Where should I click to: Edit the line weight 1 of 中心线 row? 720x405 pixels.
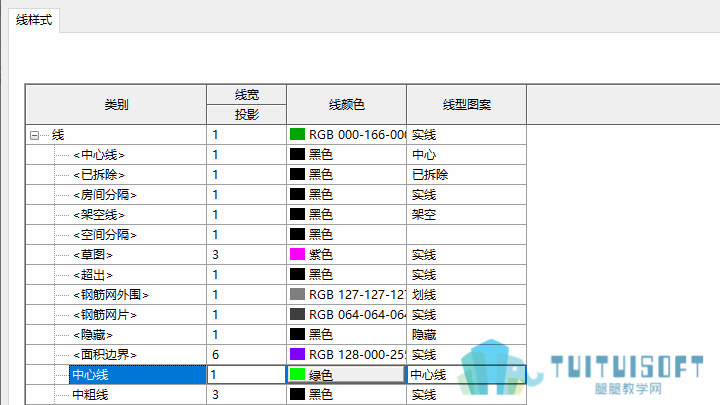tap(247, 375)
